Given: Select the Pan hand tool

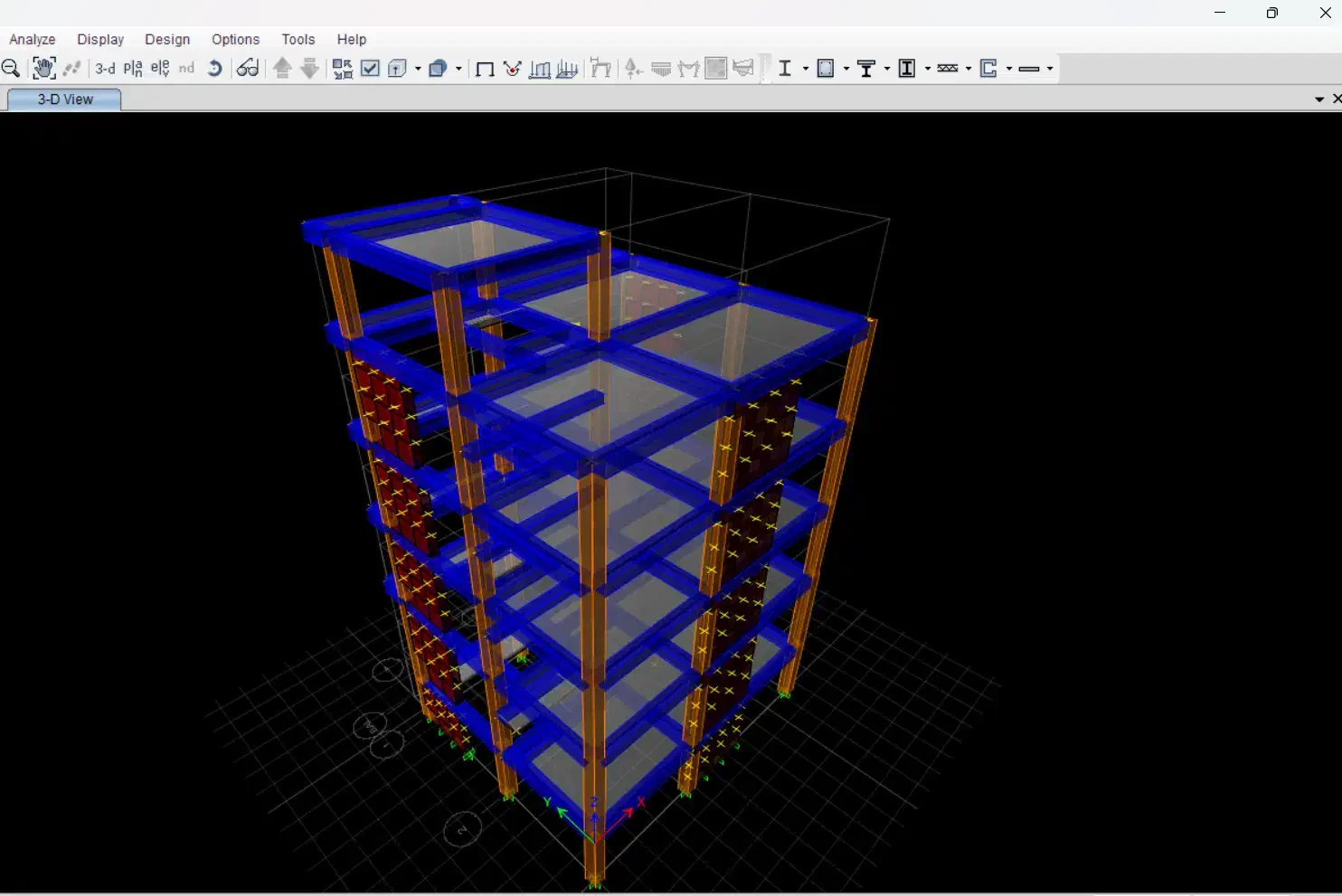Looking at the screenshot, I should (43, 69).
